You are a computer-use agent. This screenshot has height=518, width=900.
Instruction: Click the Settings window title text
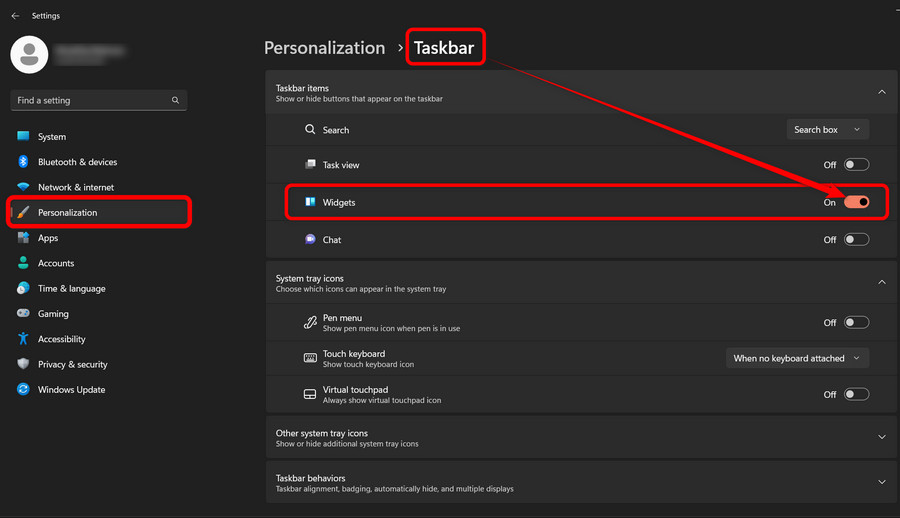click(x=46, y=16)
